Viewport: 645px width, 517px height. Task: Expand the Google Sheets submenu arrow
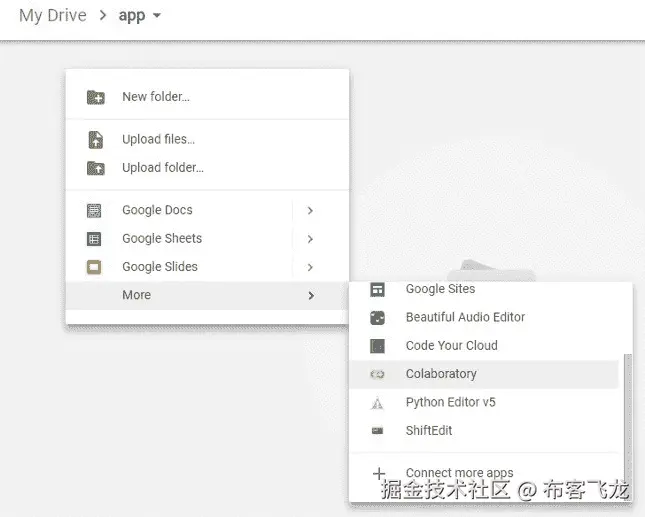coord(311,239)
